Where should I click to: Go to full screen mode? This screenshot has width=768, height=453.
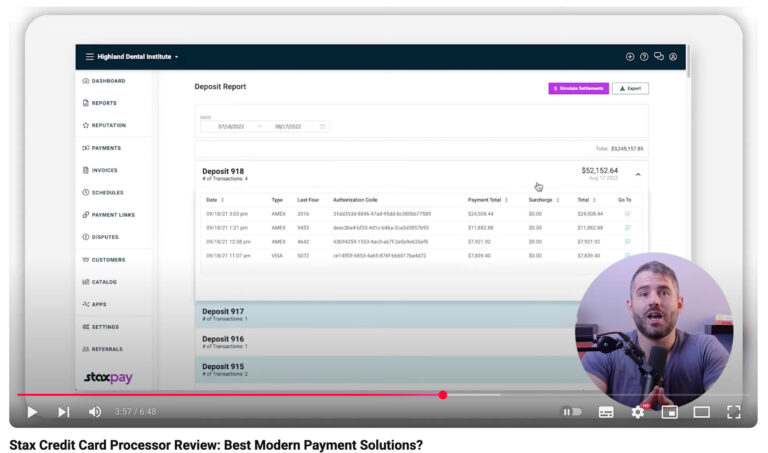tap(734, 412)
